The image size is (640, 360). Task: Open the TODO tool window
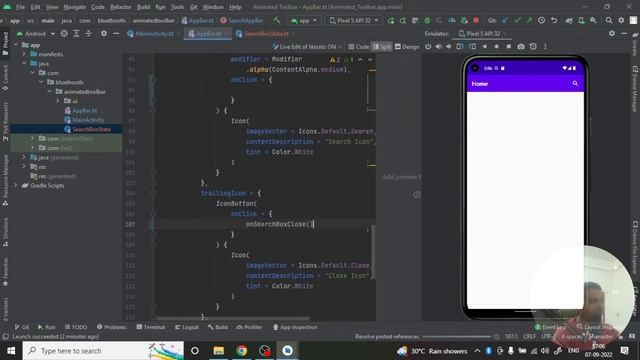[76, 327]
